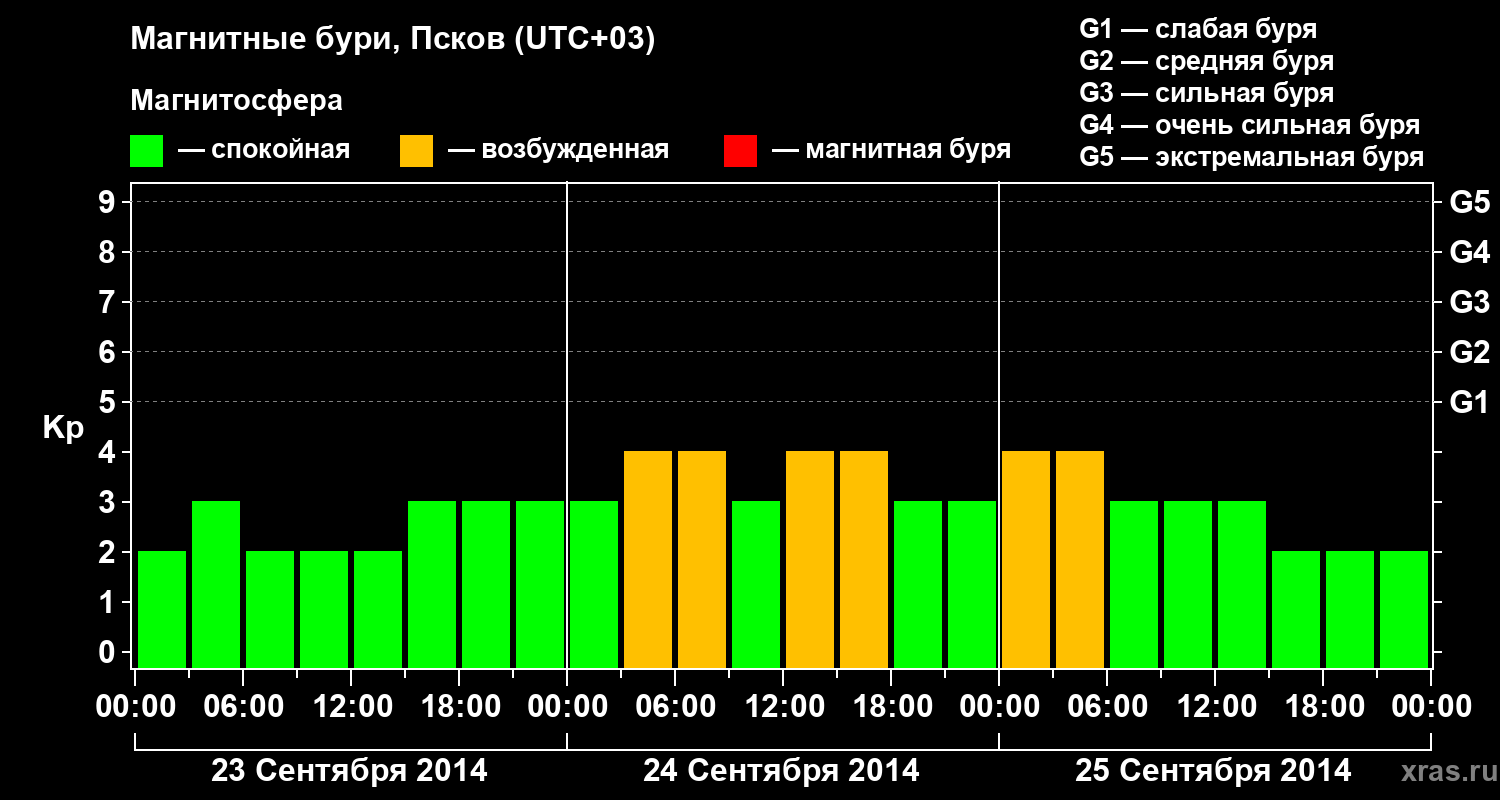Click the 25 Сентября 00:00–03:00 orange bar

click(1026, 559)
